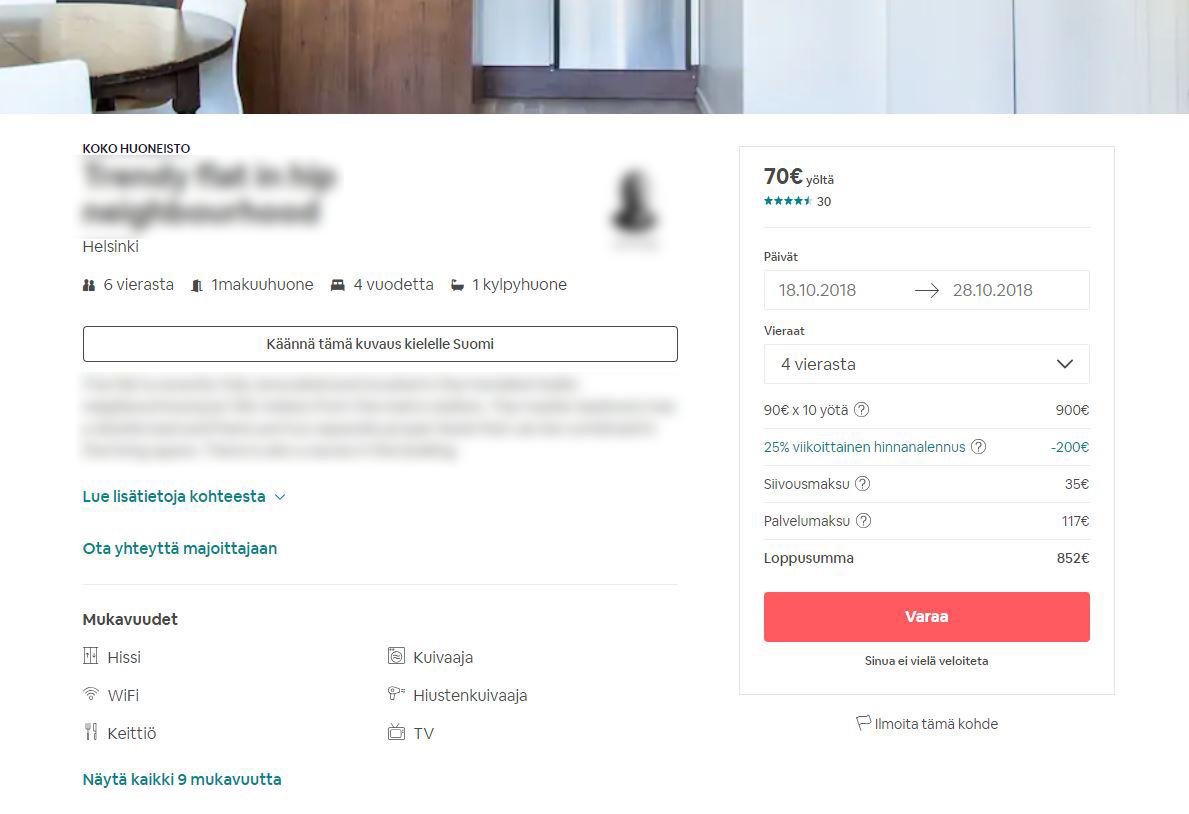Click the Hiustenkuivaaja hair dryer icon
This screenshot has width=1189, height=814.
tap(396, 693)
